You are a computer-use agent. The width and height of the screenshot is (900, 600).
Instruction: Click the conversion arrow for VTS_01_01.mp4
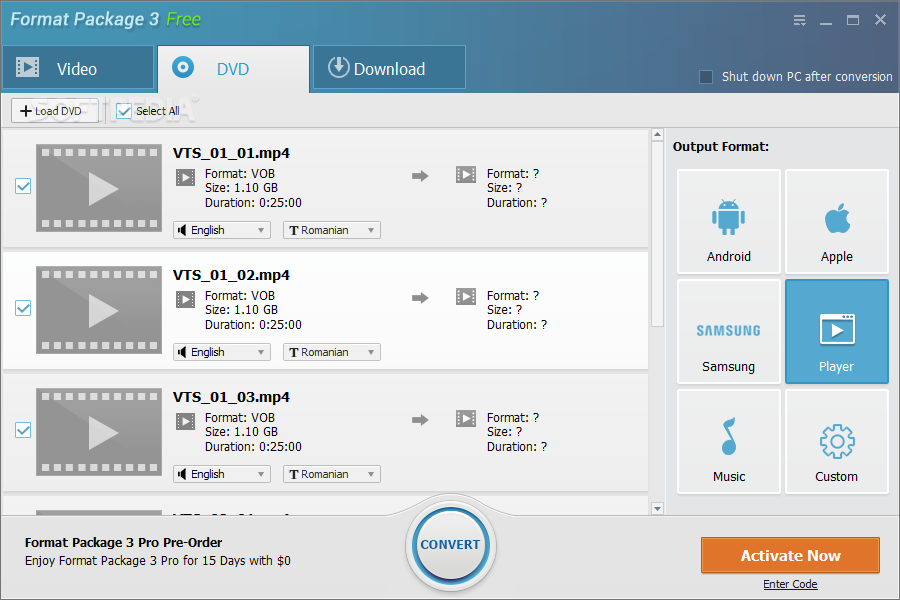[x=420, y=176]
